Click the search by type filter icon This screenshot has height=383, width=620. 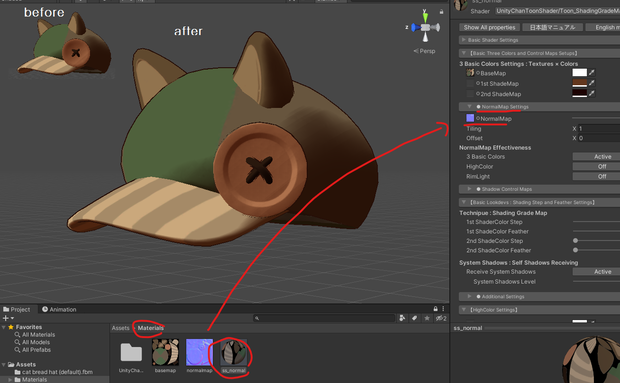pyautogui.click(x=402, y=318)
